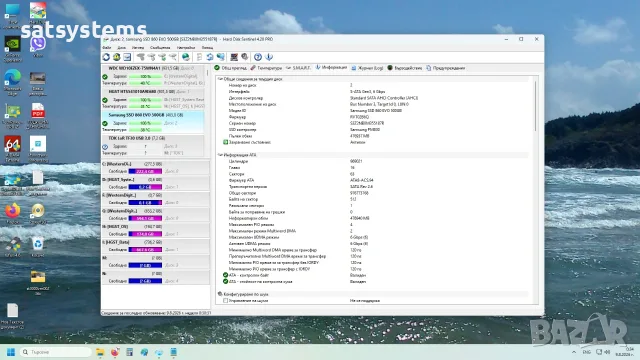Click the Standard SATA AHCI Controller value
The width and height of the screenshot is (640, 360).
[x=384, y=98]
